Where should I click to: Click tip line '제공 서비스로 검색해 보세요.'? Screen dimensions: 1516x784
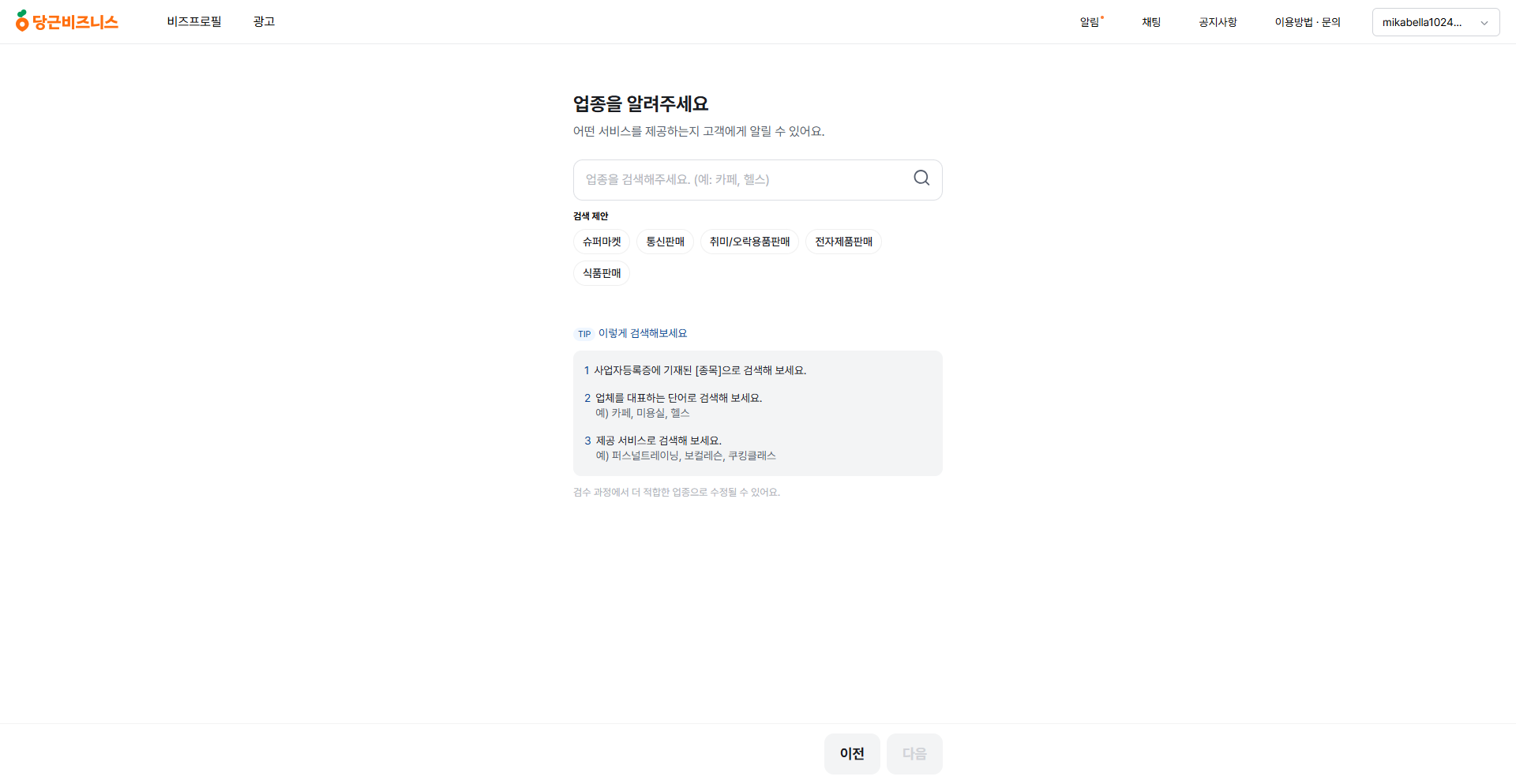659,441
